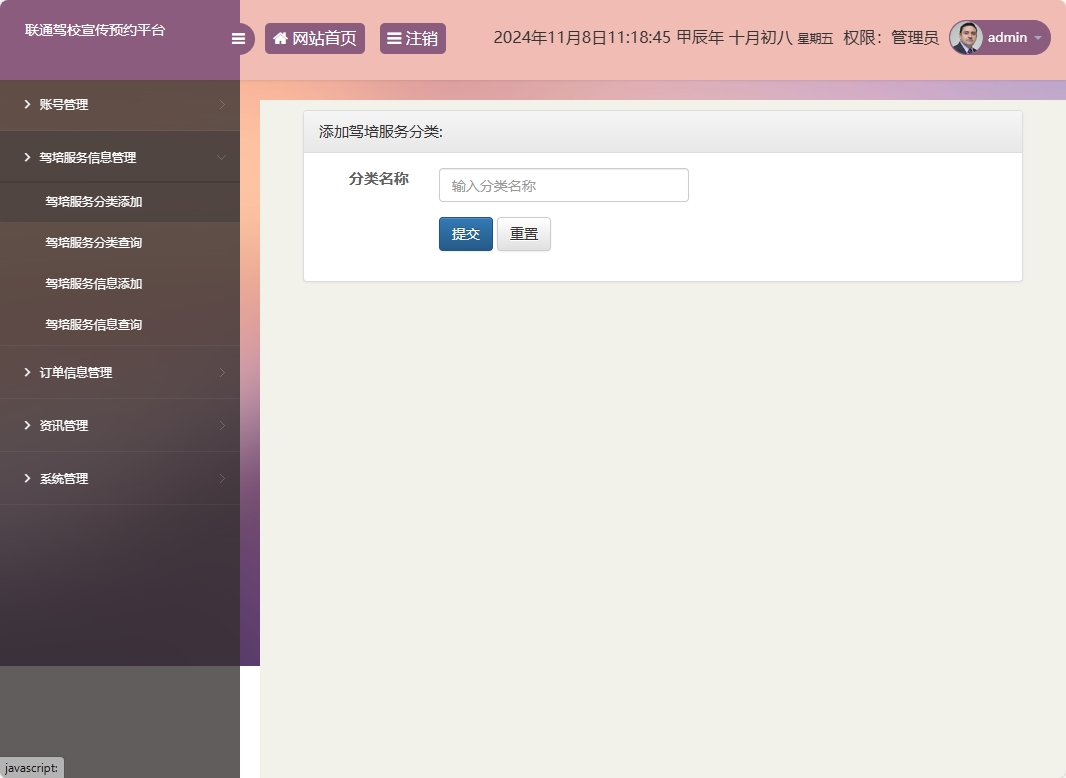Open 驾培服务信息查询 submenu item
This screenshot has height=778, width=1066.
pos(120,324)
